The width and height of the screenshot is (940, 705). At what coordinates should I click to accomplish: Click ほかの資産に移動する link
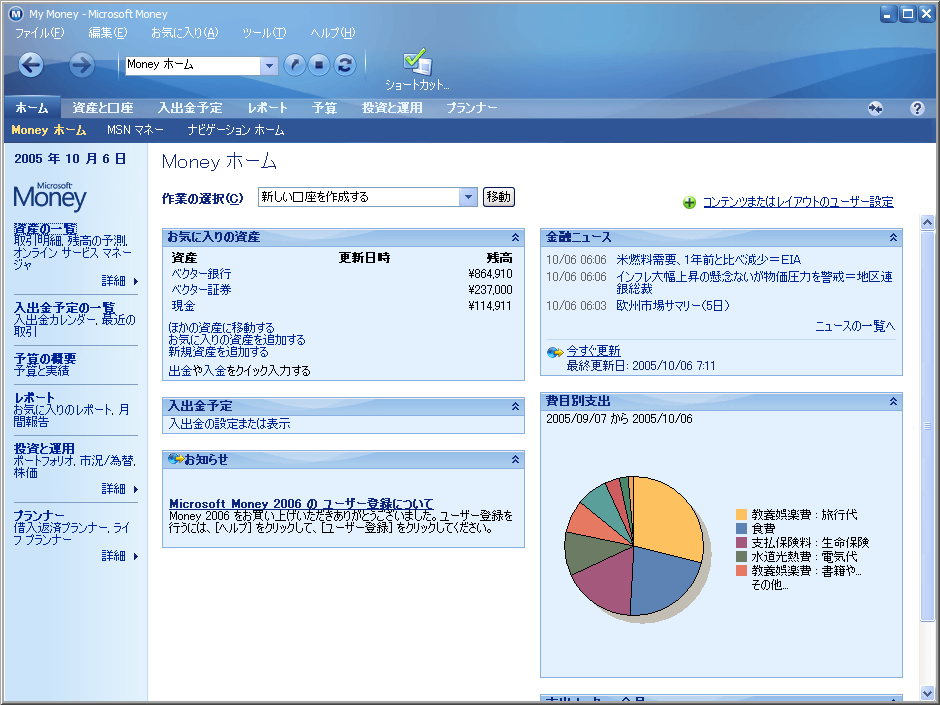pos(221,328)
